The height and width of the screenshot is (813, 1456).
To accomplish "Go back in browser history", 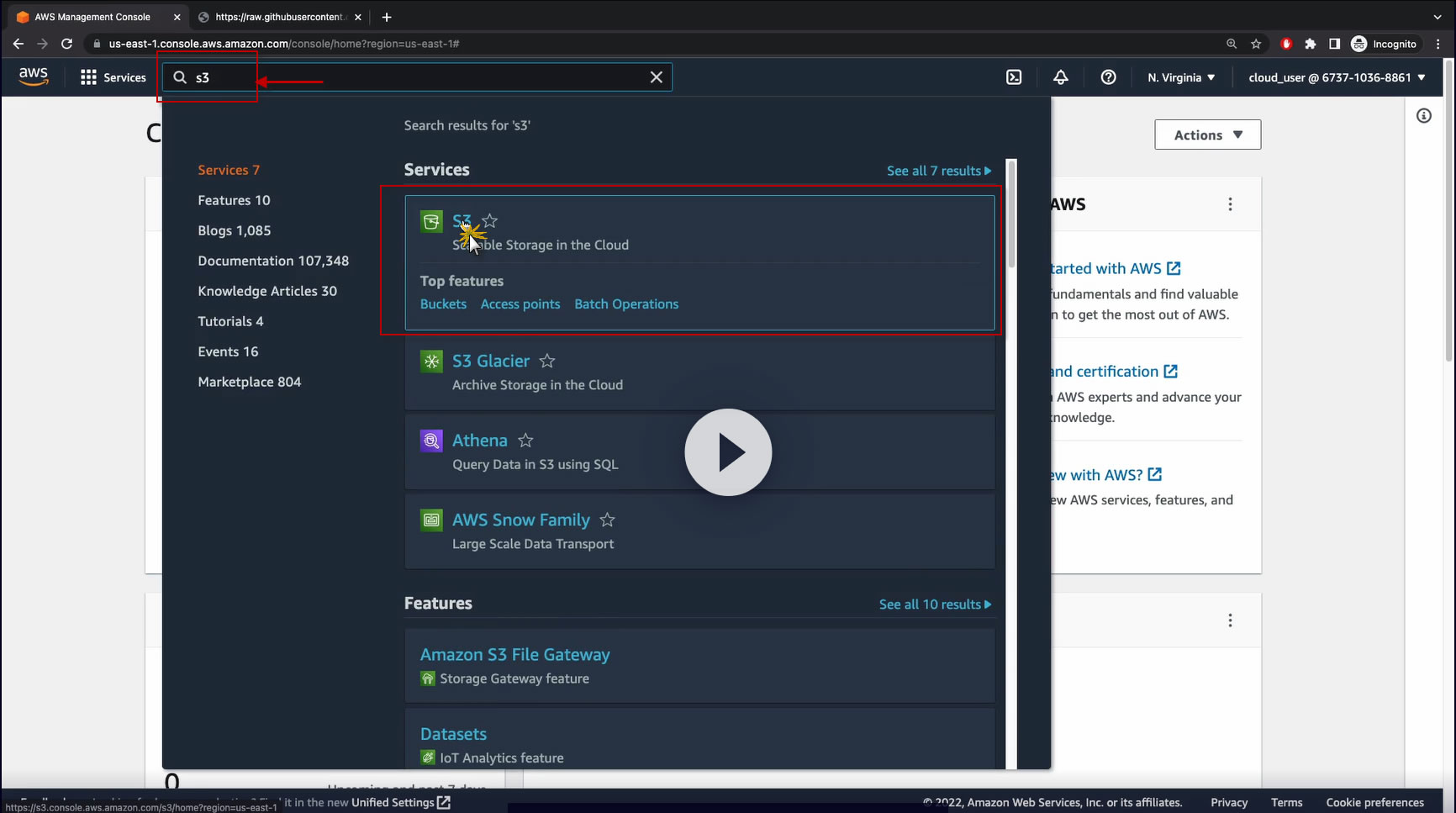I will pyautogui.click(x=18, y=44).
